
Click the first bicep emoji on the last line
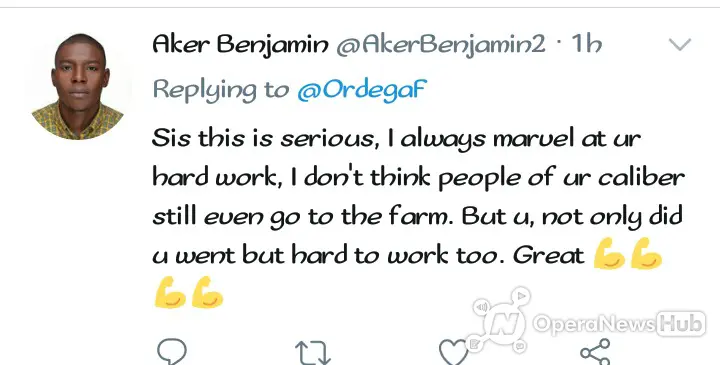[x=170, y=292]
